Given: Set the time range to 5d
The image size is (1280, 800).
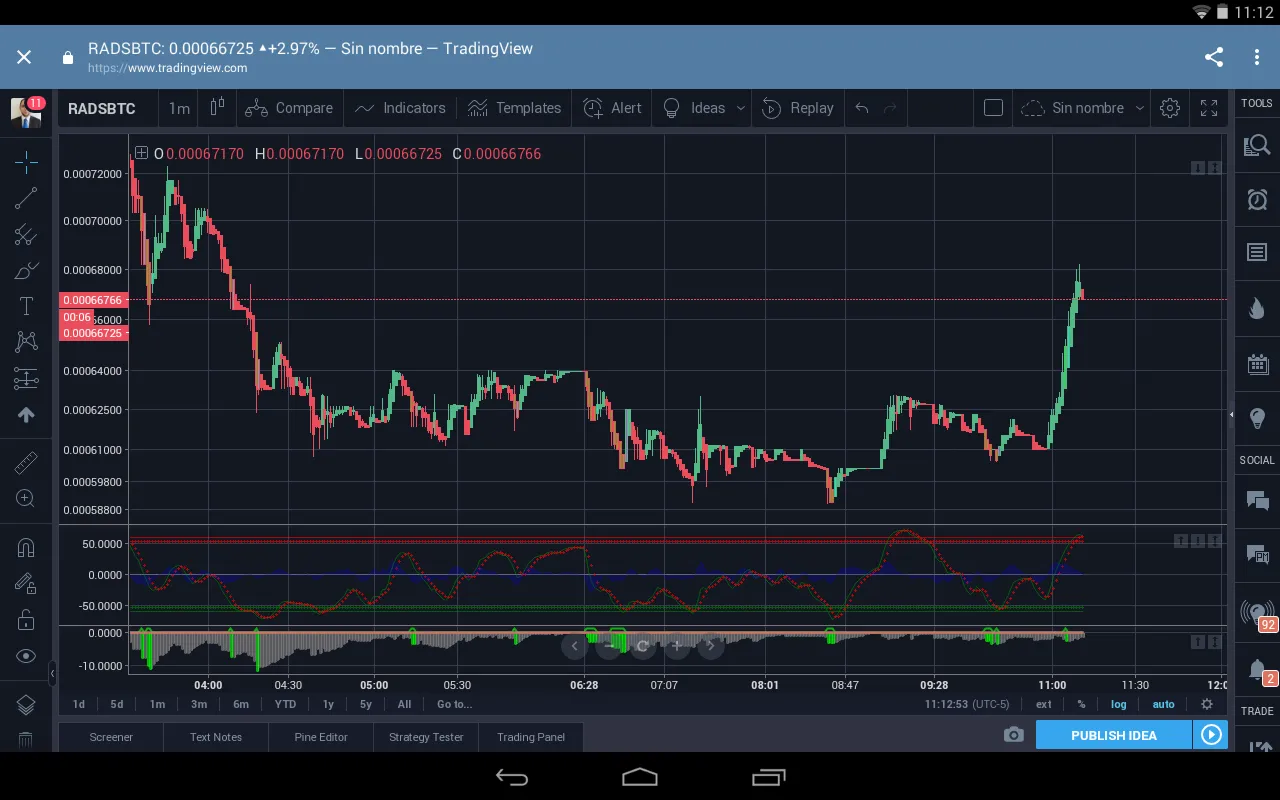Looking at the screenshot, I should click(x=117, y=704).
